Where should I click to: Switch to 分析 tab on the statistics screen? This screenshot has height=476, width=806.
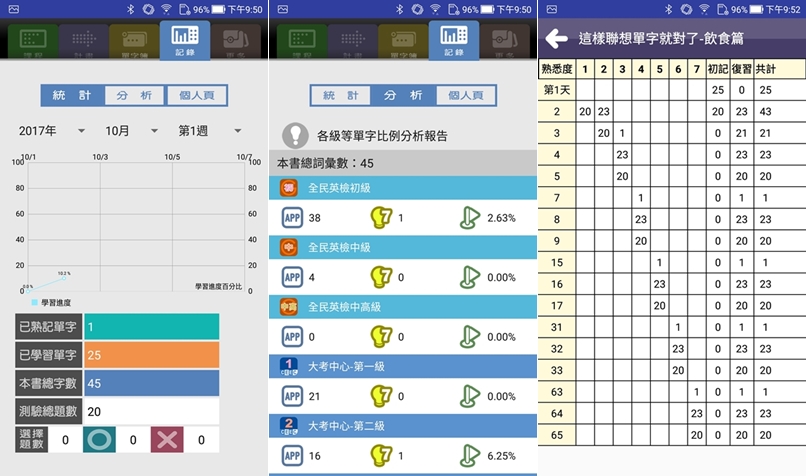pos(135,95)
